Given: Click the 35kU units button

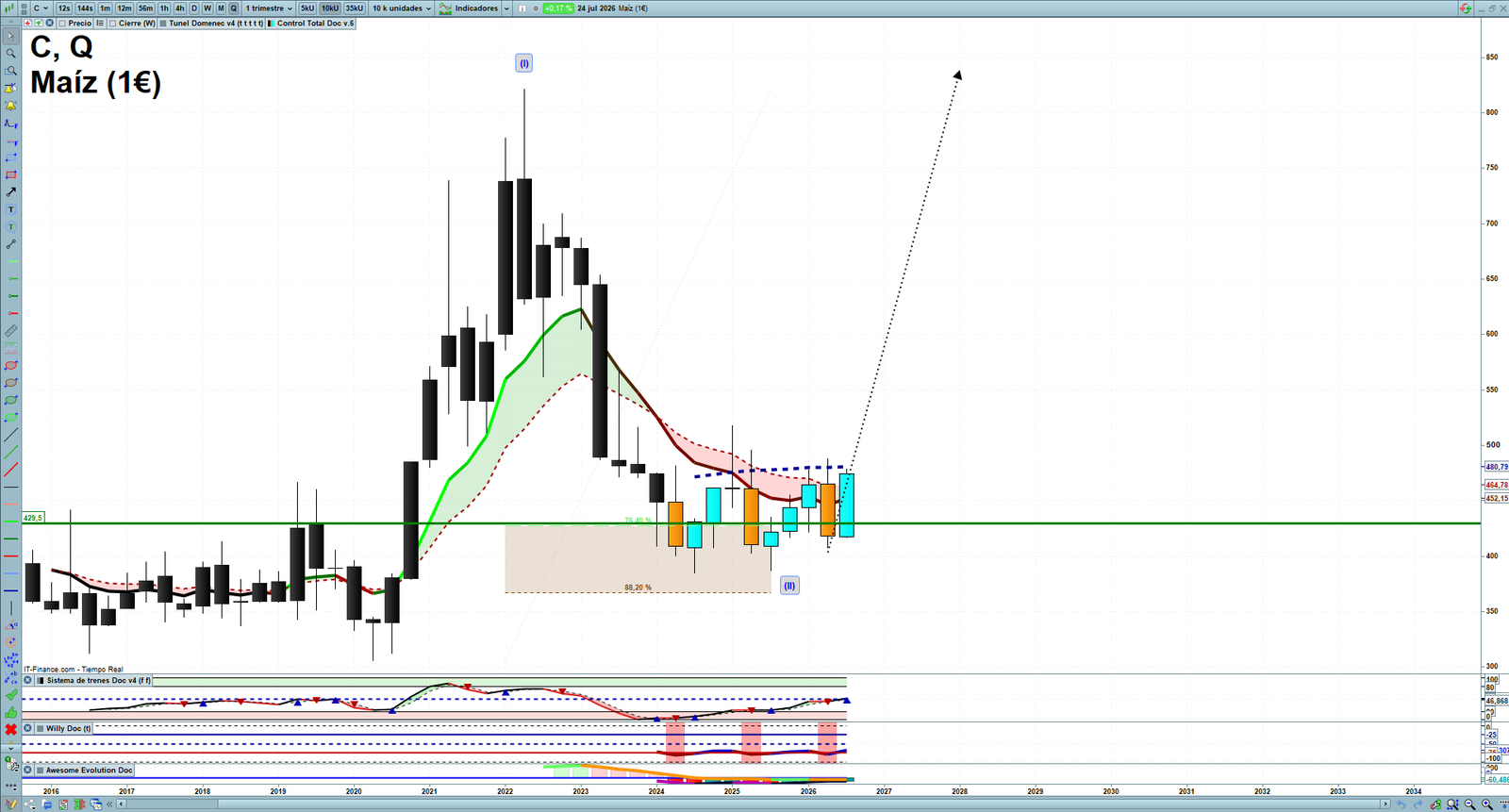Looking at the screenshot, I should click(x=354, y=8).
